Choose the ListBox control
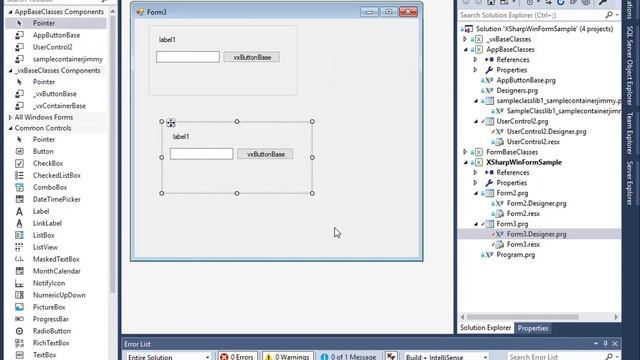The image size is (640, 360). pyautogui.click(x=43, y=235)
